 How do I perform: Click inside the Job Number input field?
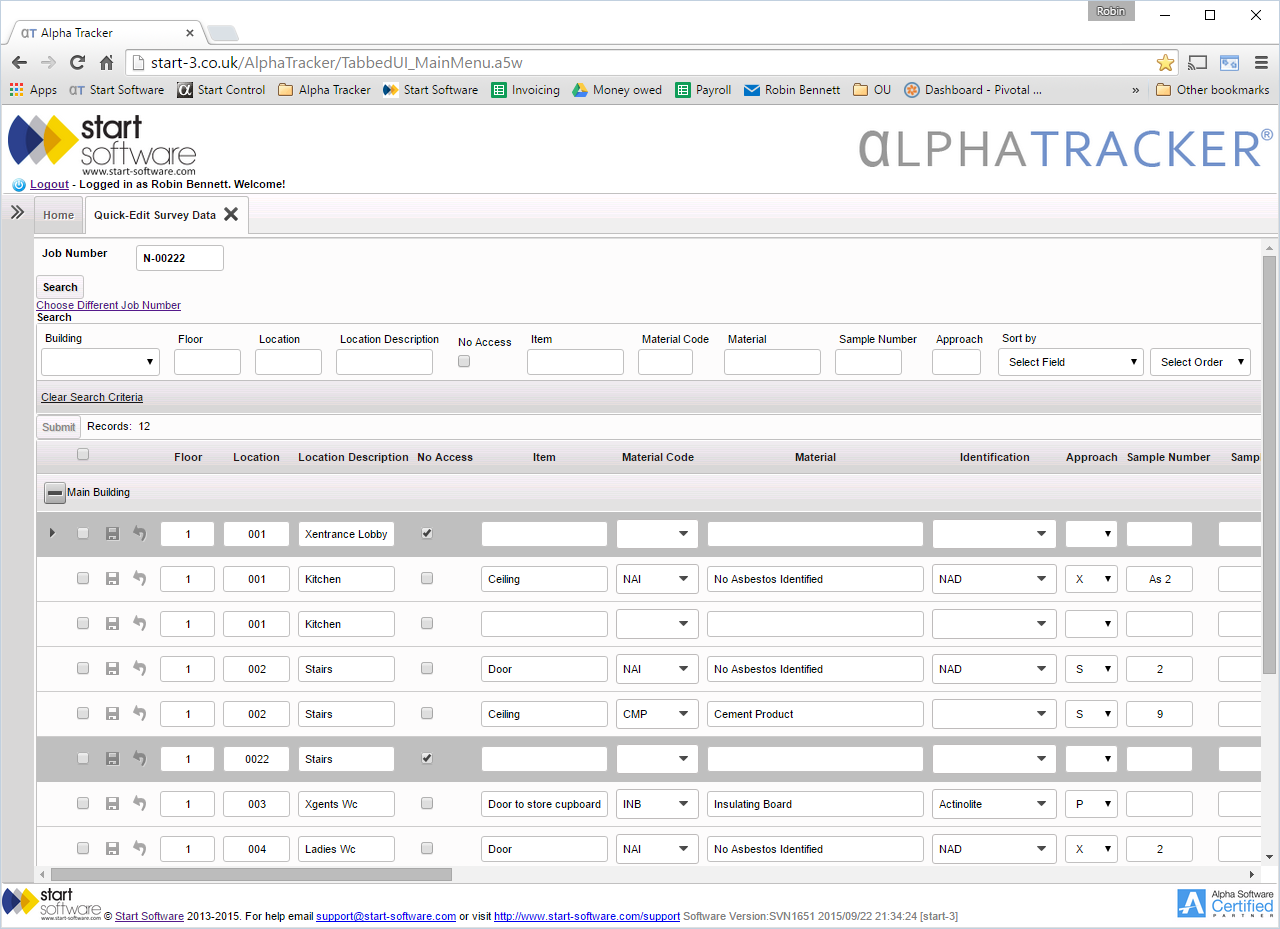(x=179, y=257)
